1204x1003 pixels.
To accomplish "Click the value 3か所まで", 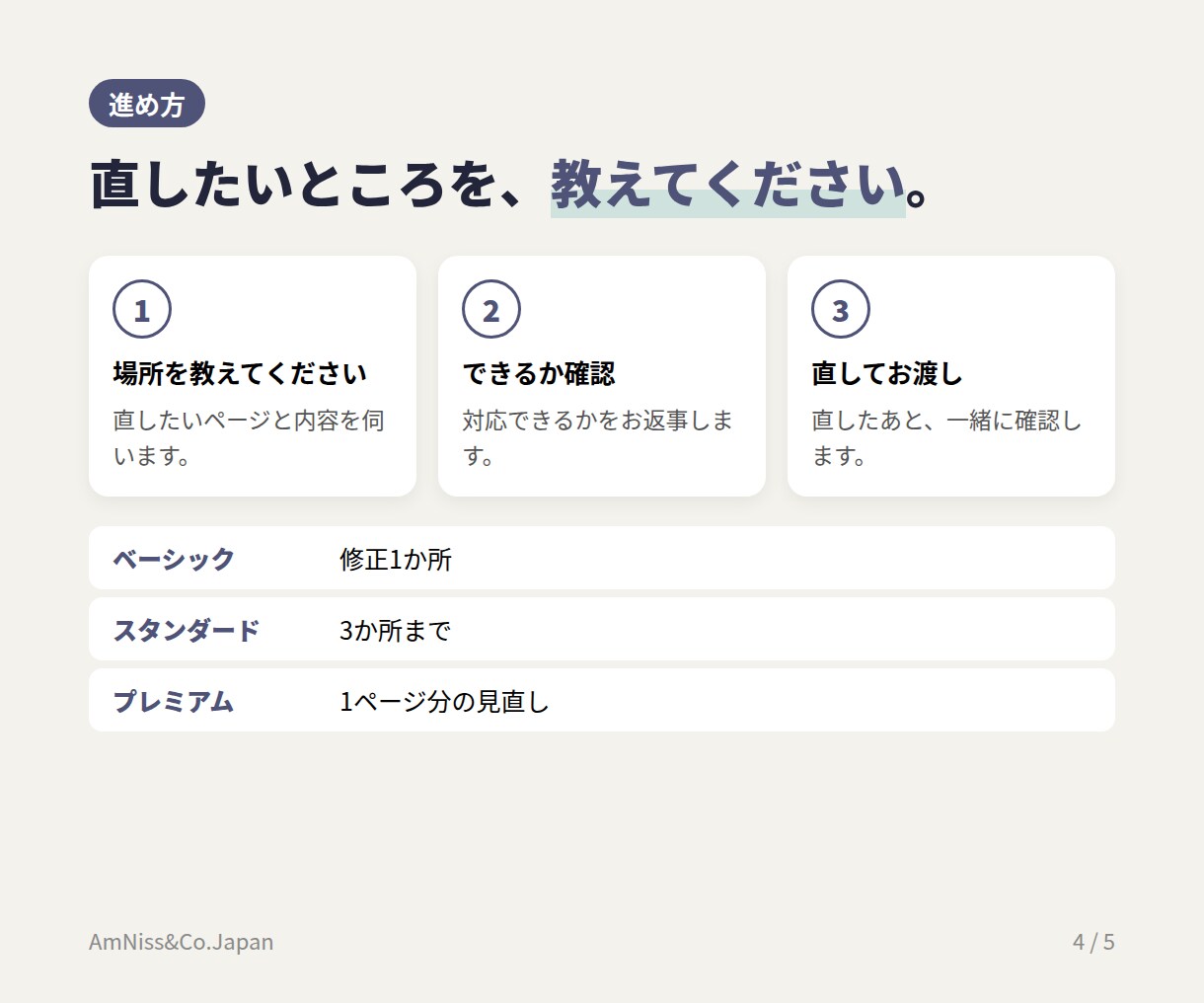I will [x=395, y=630].
